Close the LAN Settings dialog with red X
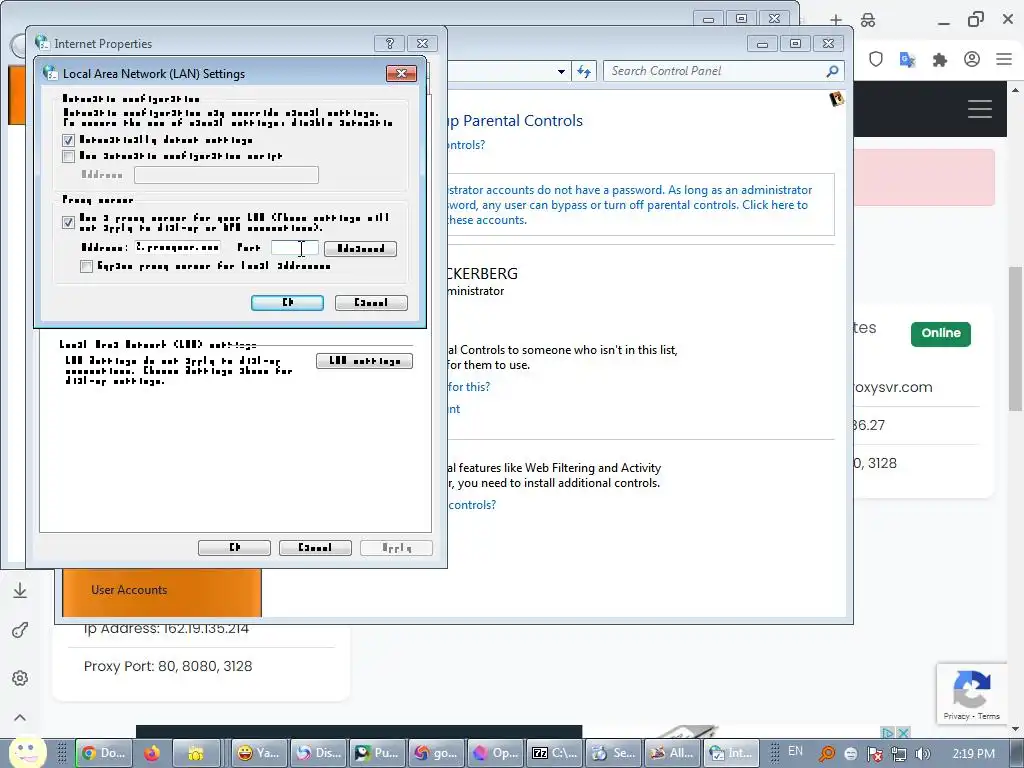Screen dimensions: 1024x768 [402, 73]
